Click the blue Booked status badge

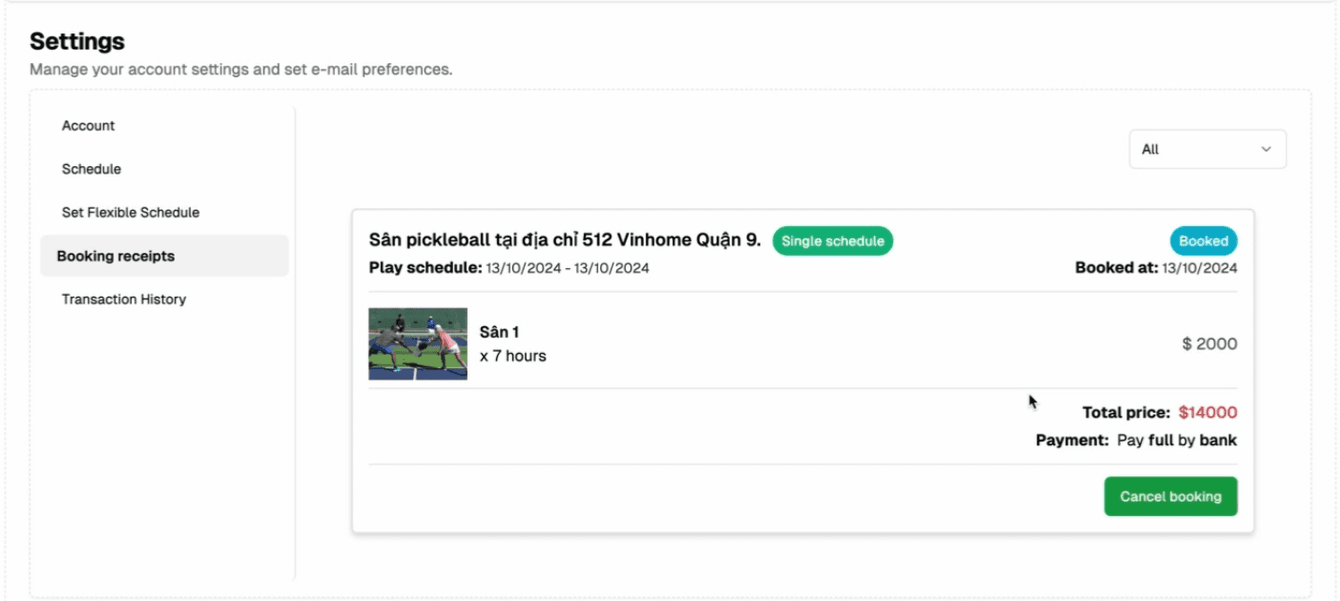click(1203, 241)
